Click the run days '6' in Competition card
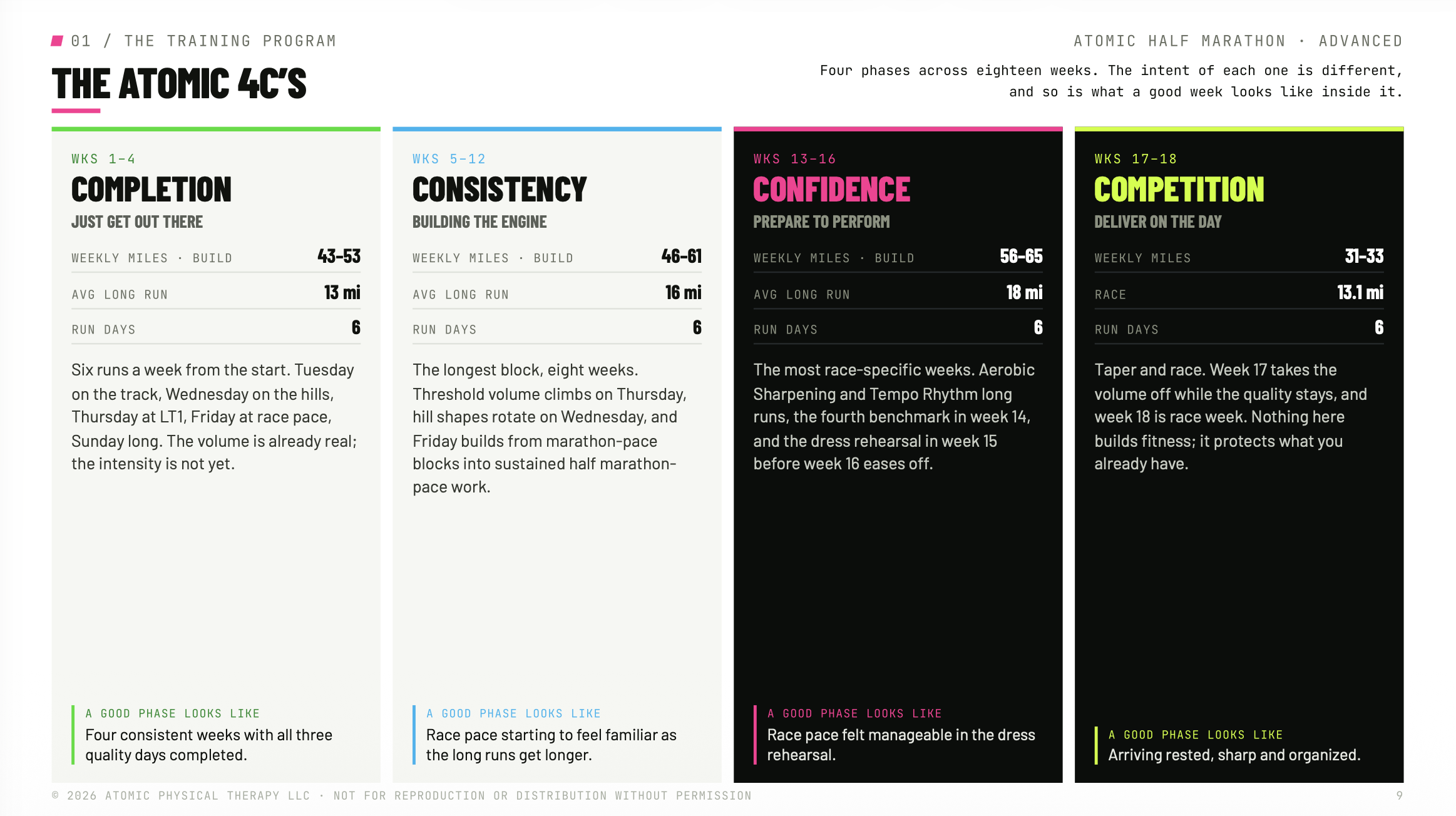 tap(1379, 328)
